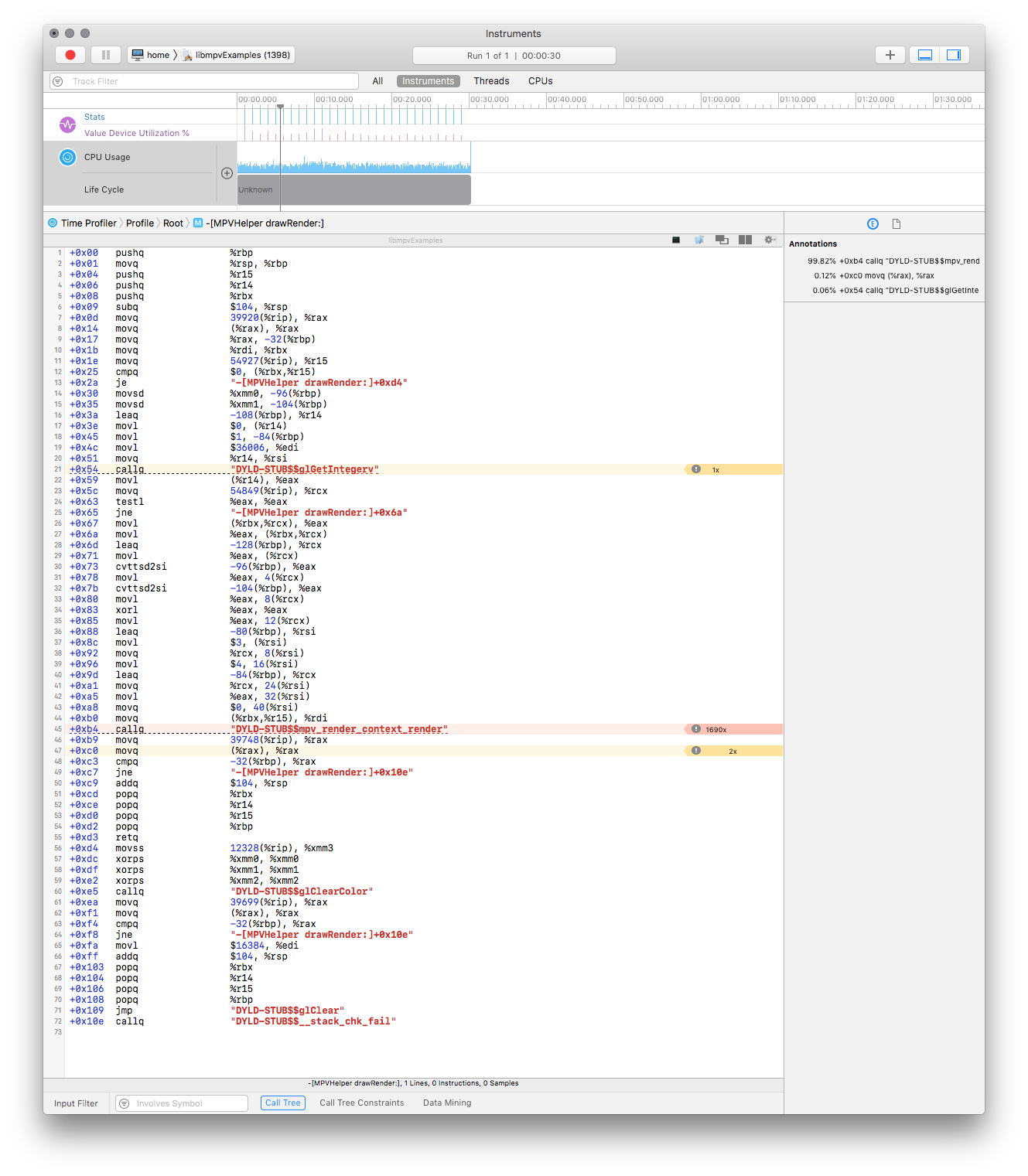This screenshot has height=1176, width=1028.
Task: Switch to the CPUs tab
Action: coord(539,80)
